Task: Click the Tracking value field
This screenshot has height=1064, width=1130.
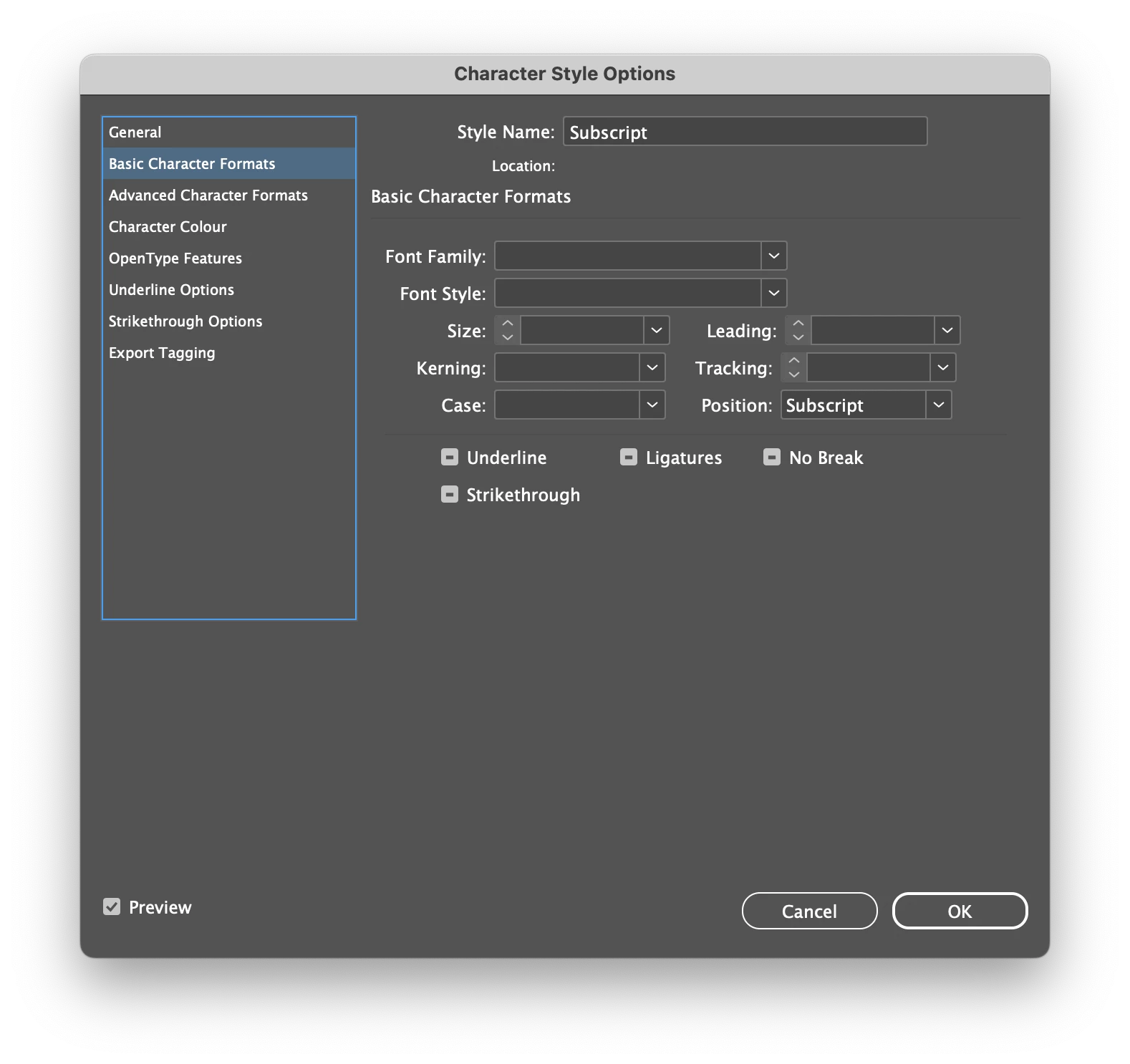Action: click(869, 367)
